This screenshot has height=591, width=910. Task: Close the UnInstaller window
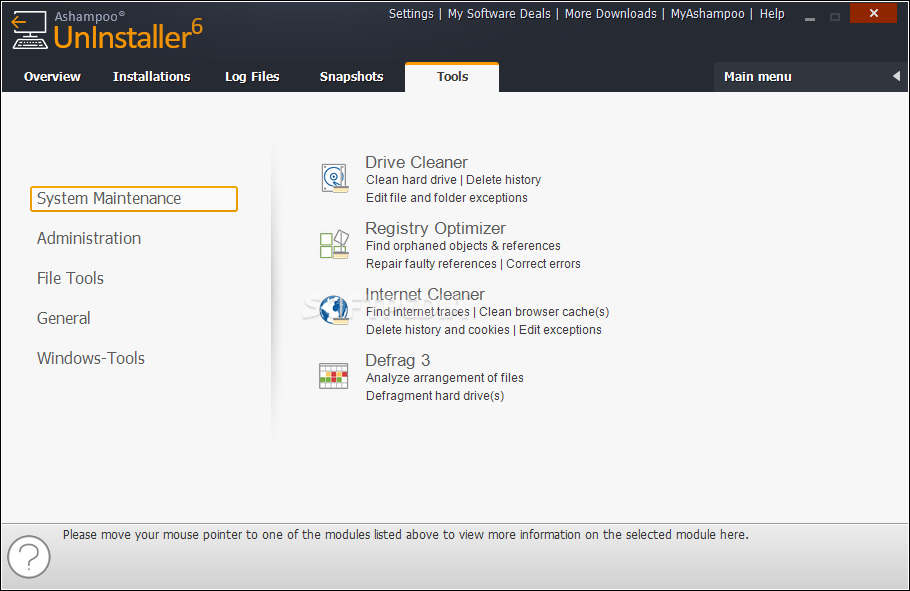(873, 13)
